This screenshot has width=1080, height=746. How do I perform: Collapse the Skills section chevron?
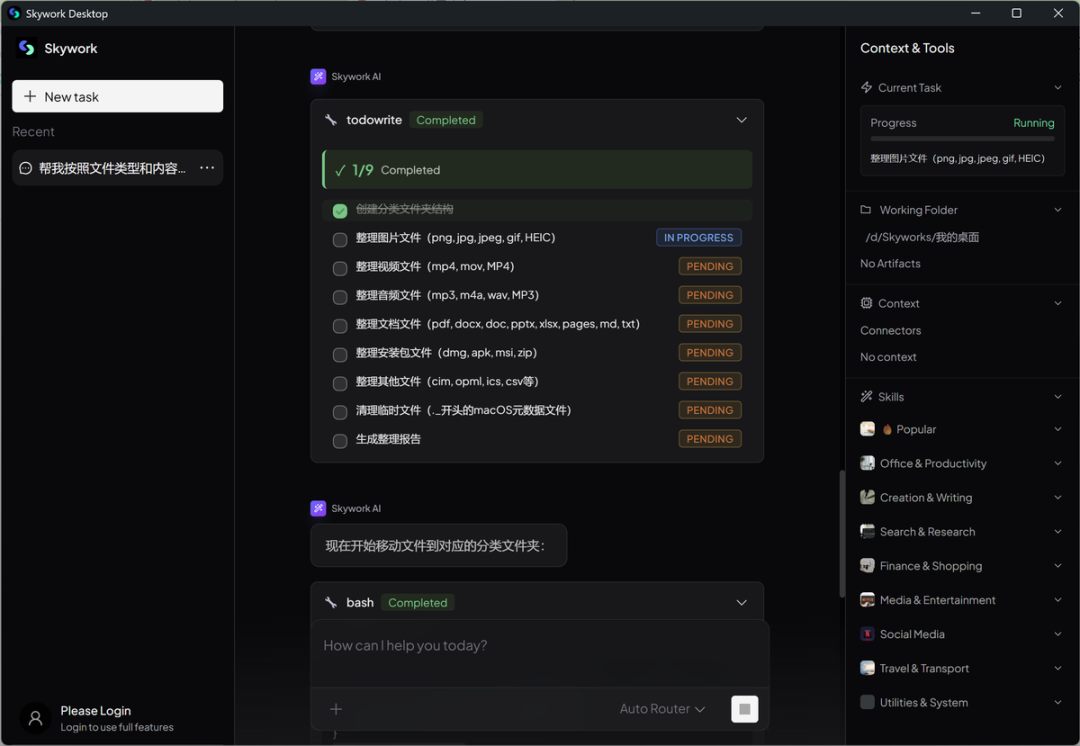pos(1058,397)
